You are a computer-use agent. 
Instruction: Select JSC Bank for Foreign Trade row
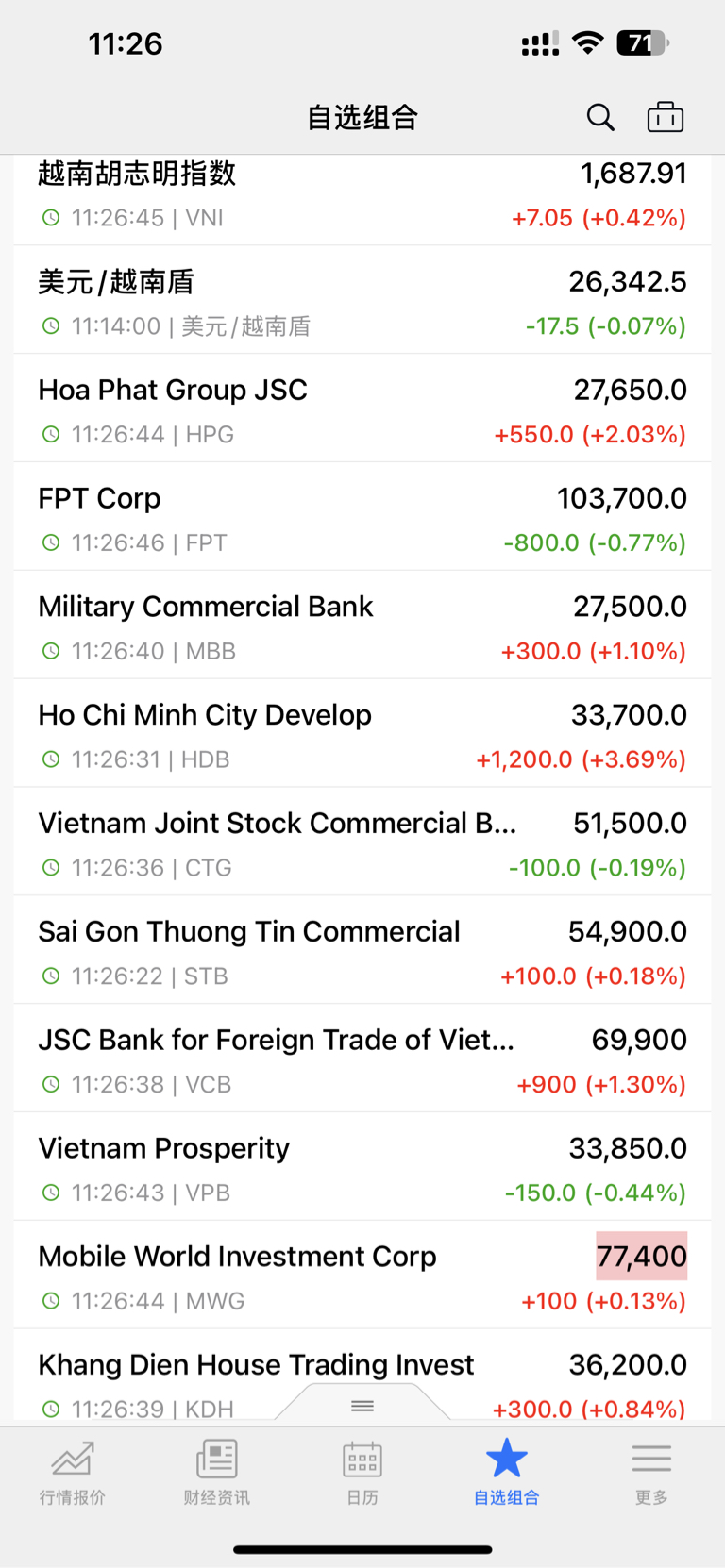(362, 1059)
